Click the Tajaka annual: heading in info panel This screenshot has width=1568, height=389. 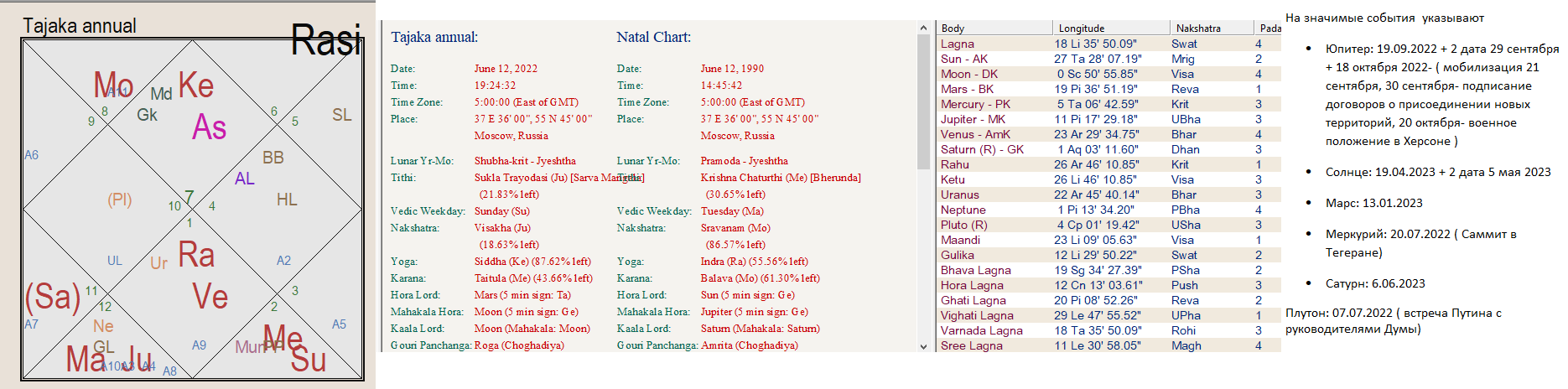[x=434, y=37]
